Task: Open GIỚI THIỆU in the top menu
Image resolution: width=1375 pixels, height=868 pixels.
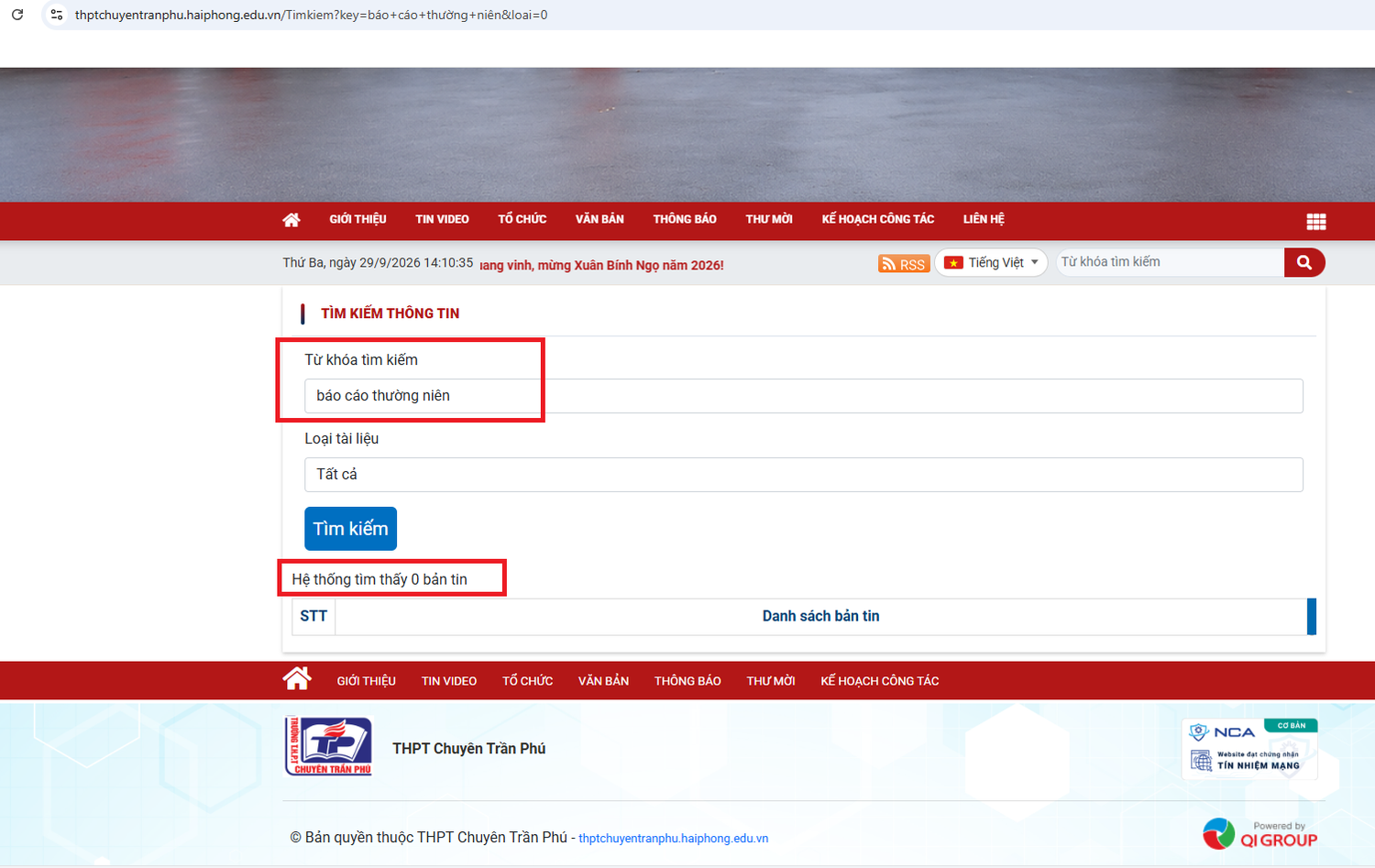Action: pyautogui.click(x=357, y=220)
